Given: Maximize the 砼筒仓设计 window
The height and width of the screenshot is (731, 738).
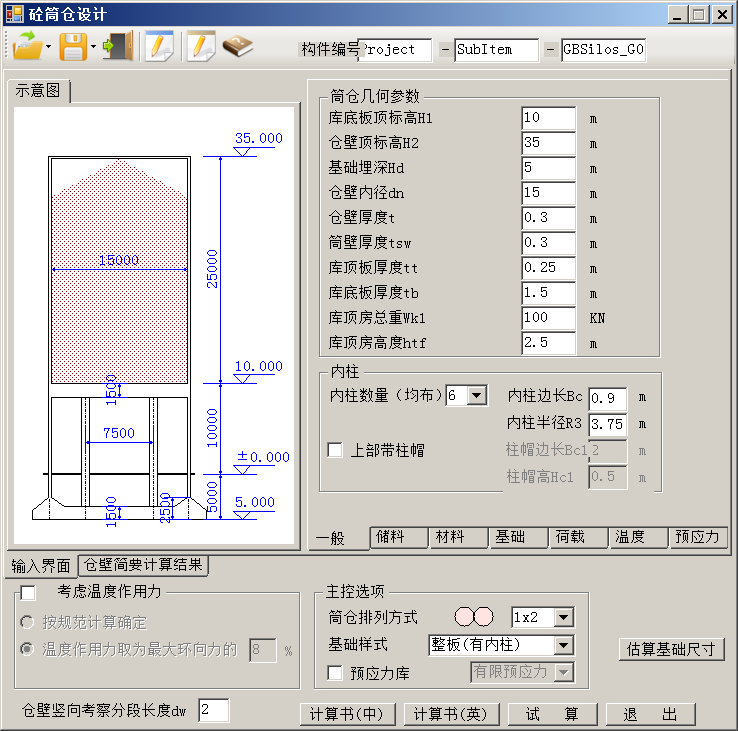Looking at the screenshot, I should (x=699, y=15).
